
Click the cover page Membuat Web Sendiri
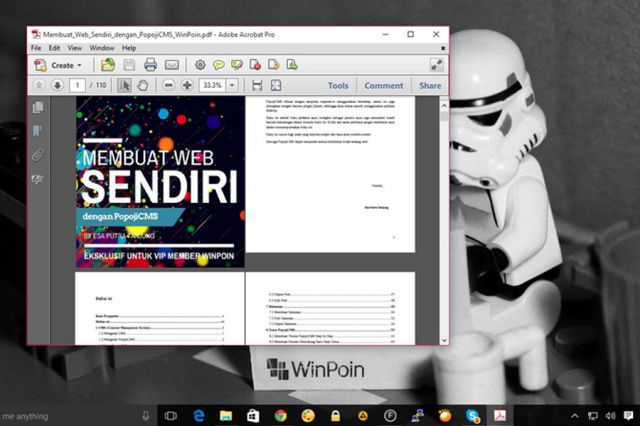pyautogui.click(x=160, y=182)
